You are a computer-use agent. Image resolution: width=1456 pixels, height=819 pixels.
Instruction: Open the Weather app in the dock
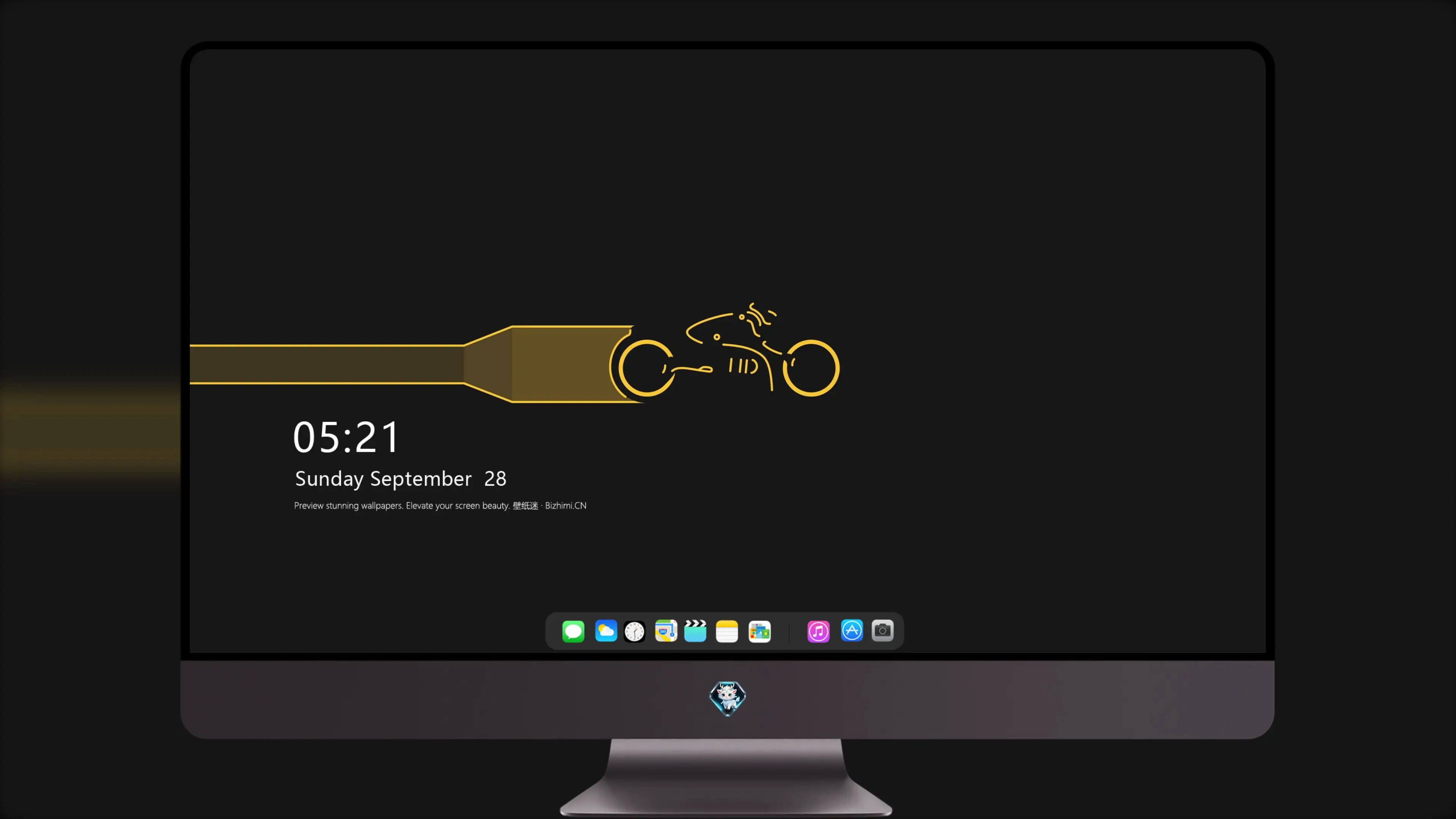pos(606,631)
